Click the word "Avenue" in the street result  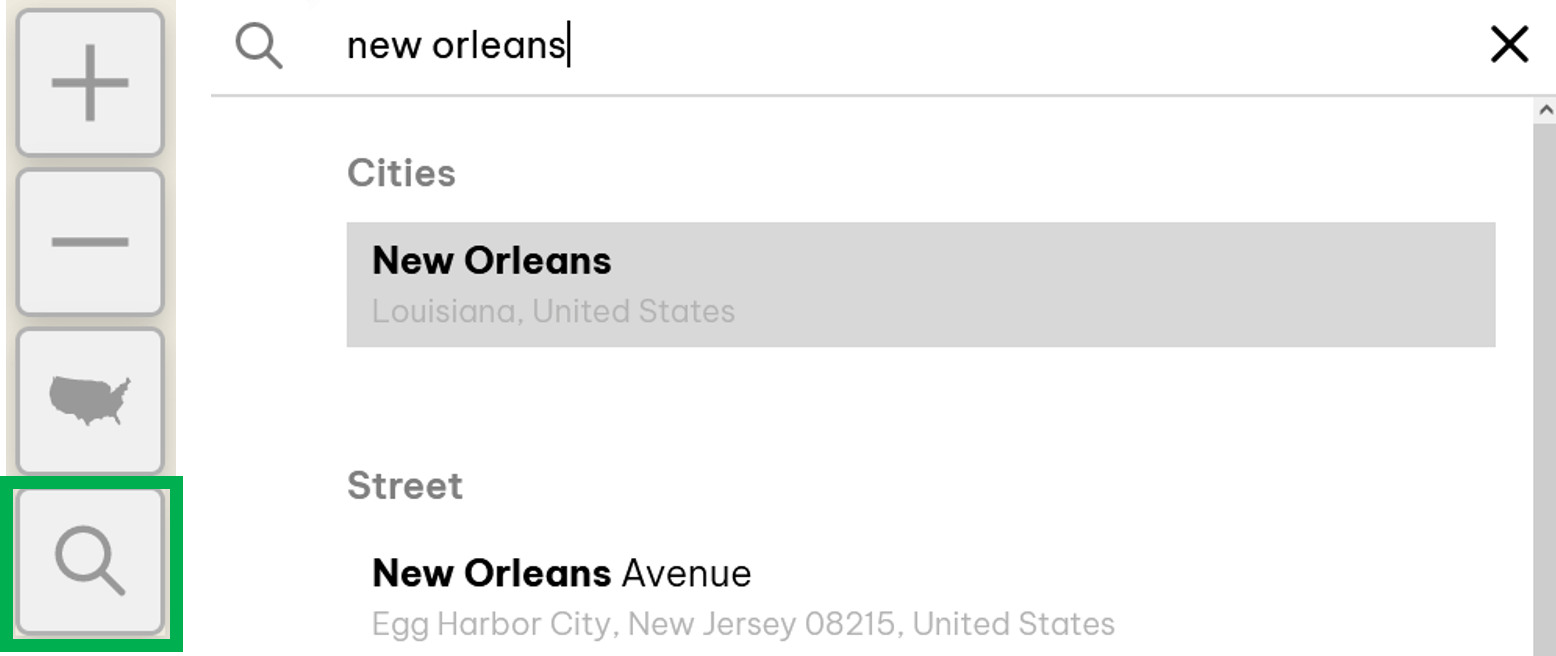pos(686,574)
